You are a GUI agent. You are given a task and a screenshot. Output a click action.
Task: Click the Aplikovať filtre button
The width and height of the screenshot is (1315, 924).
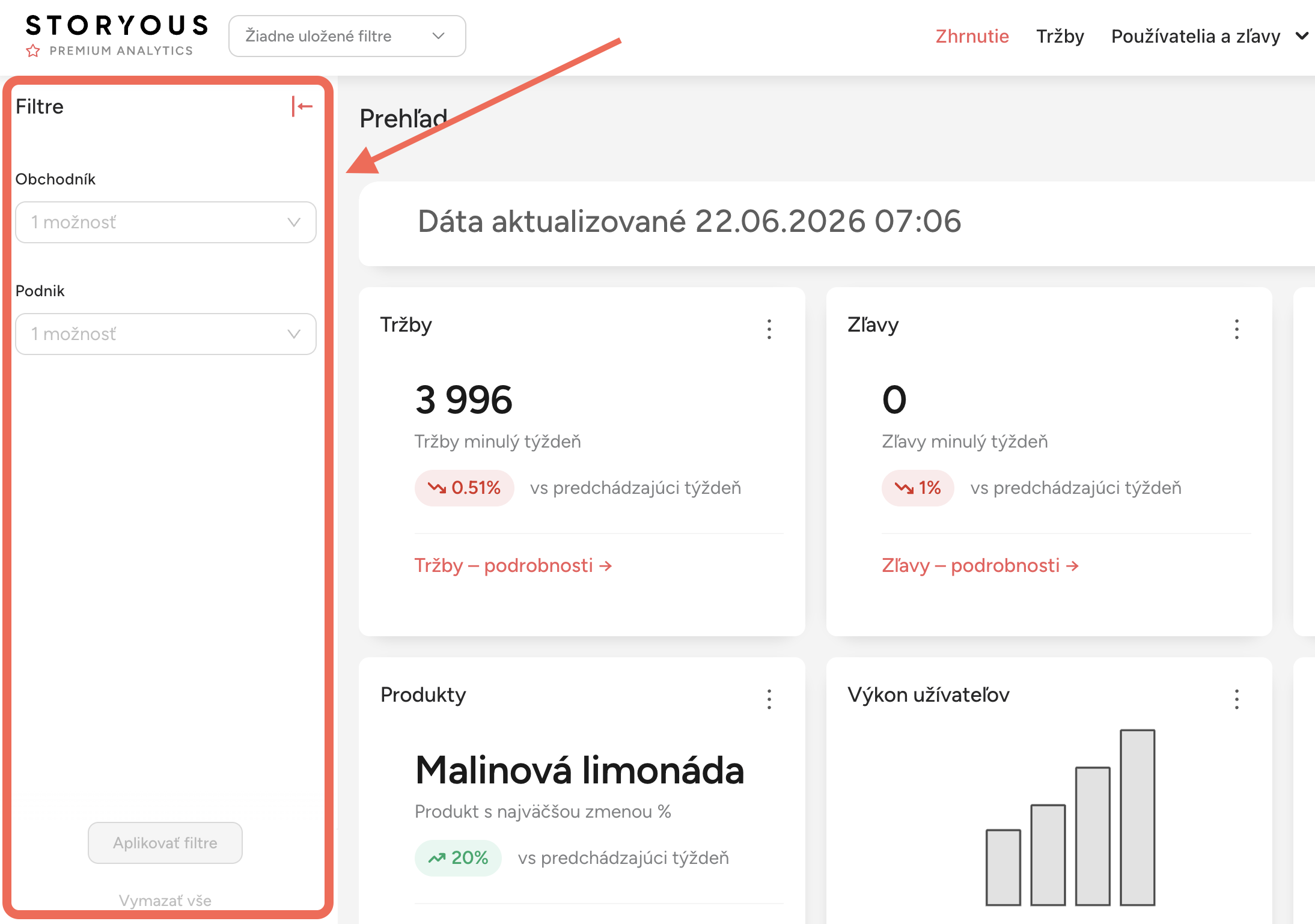[x=165, y=843]
